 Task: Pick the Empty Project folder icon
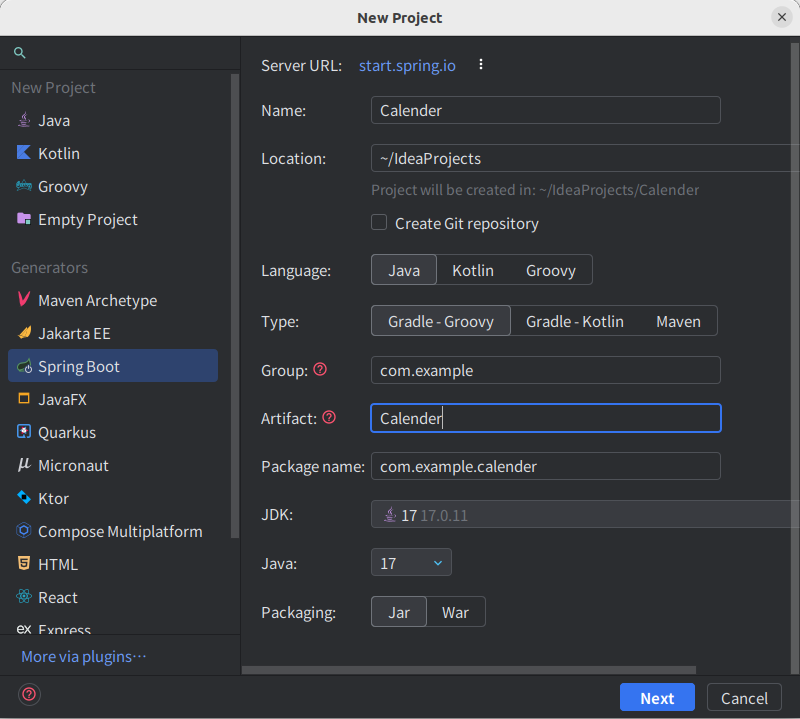tap(24, 219)
